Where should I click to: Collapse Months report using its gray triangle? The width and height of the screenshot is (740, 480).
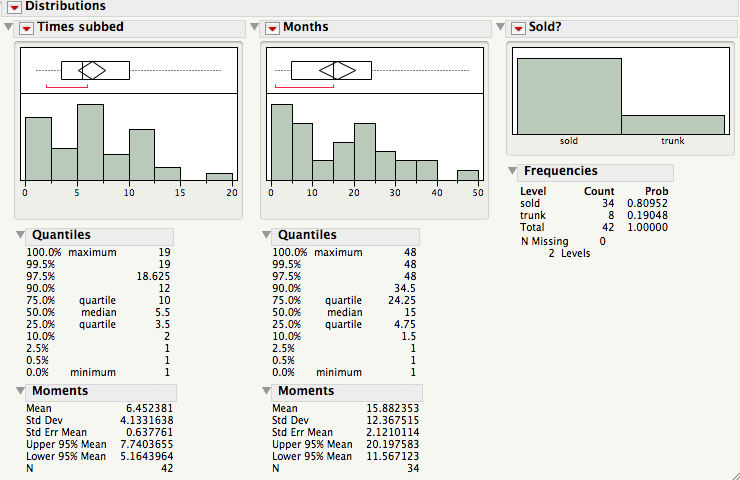pos(255,28)
